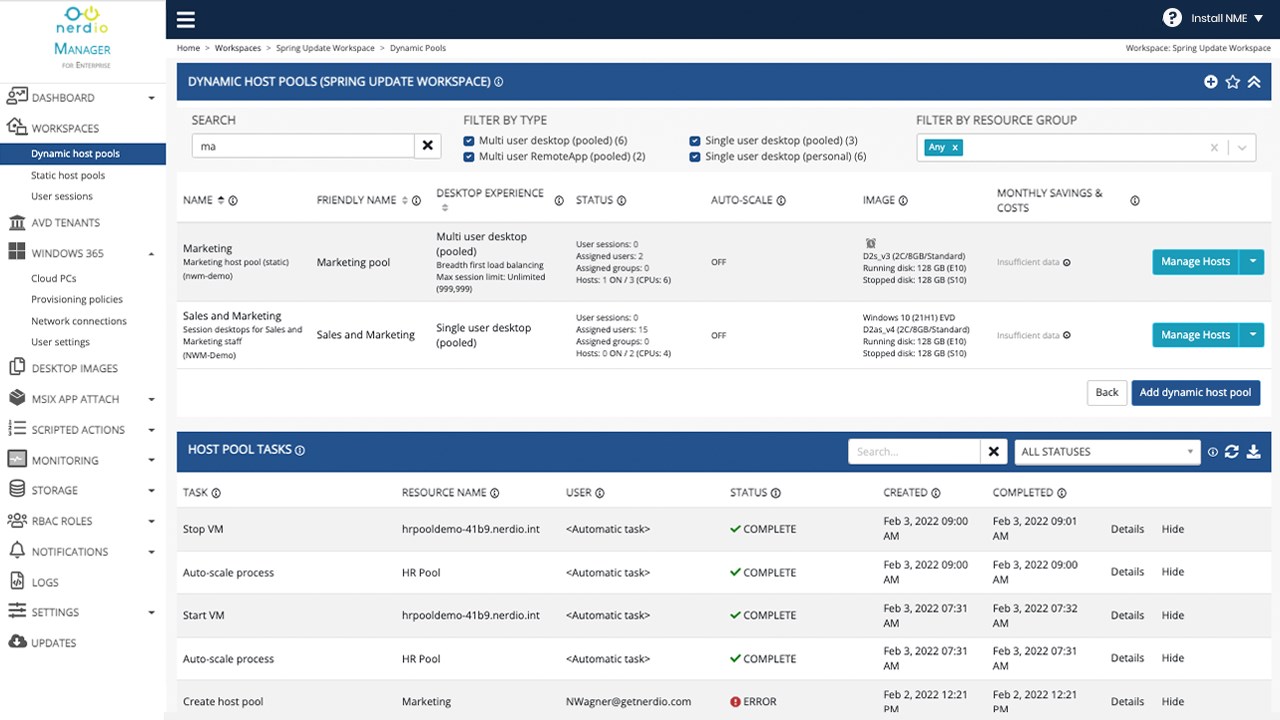Image resolution: width=1280 pixels, height=720 pixels.
Task: Uncheck Multi user desktop (pooled) filter
Action: pyautogui.click(x=469, y=141)
